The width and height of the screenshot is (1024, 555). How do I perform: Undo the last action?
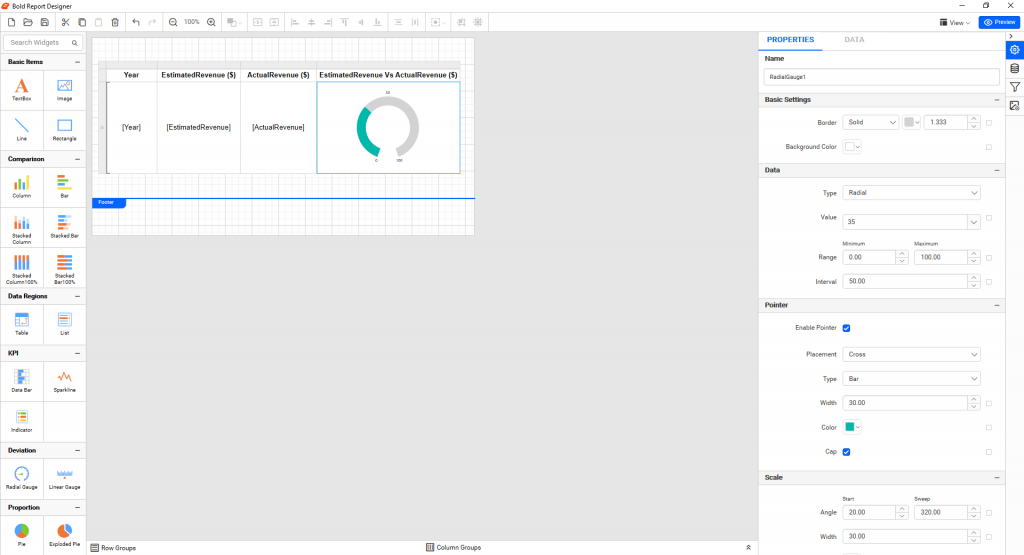click(136, 22)
